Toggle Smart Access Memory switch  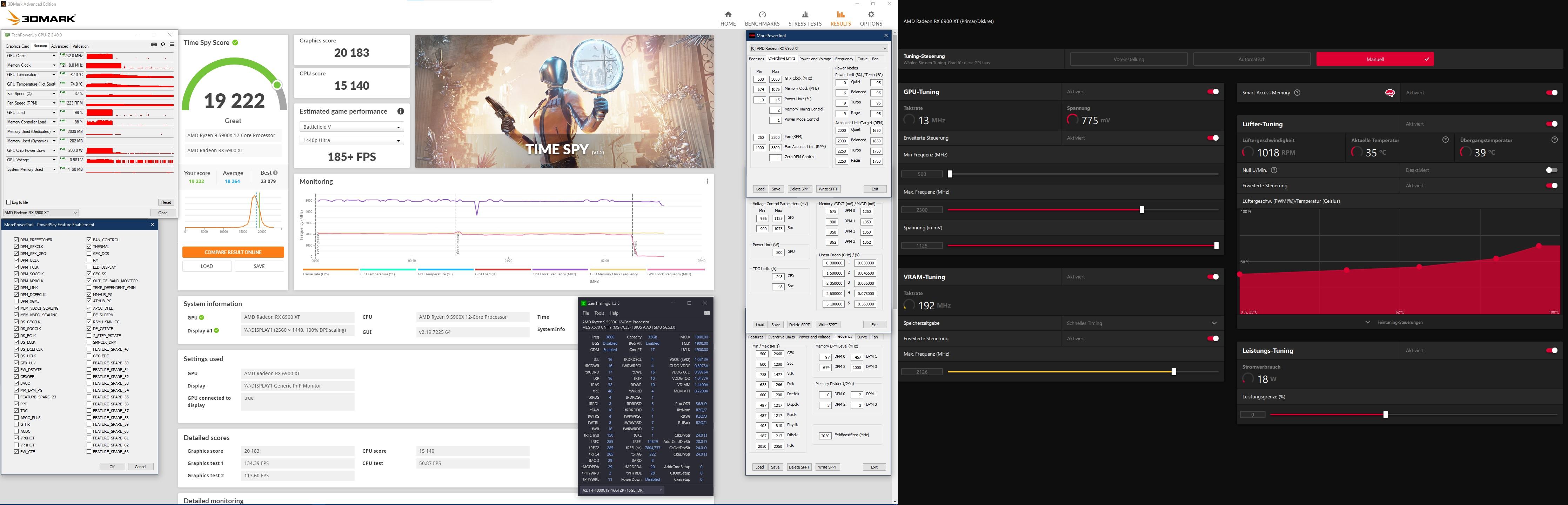[1552, 93]
